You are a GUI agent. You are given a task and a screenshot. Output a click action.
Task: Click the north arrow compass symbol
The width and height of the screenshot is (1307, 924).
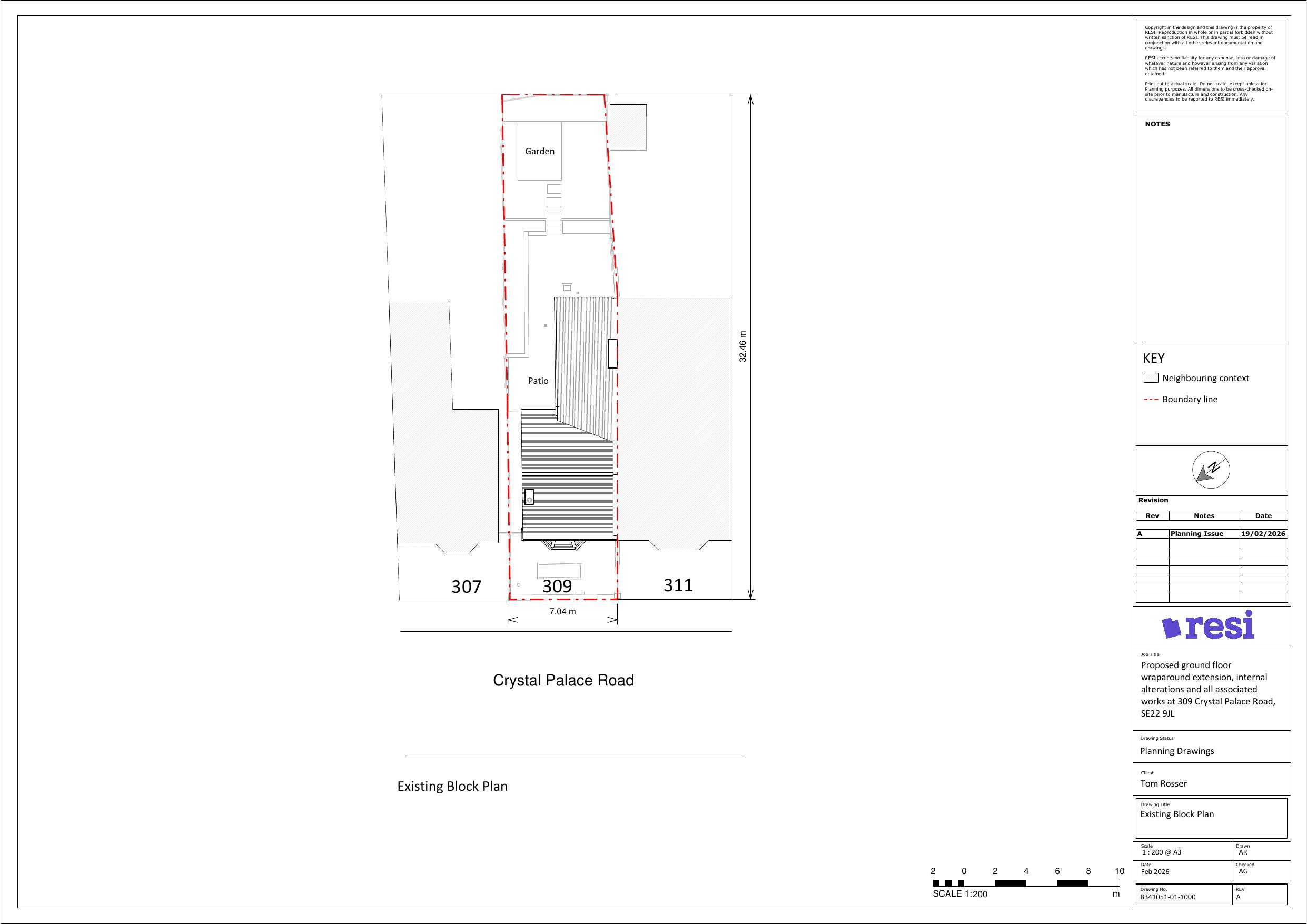click(x=1211, y=470)
